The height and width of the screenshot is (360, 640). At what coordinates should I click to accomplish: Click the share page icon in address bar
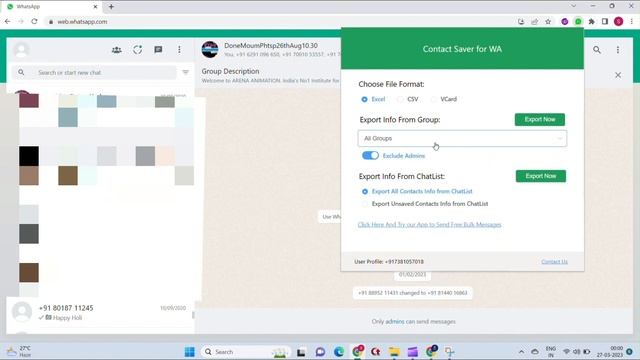[x=534, y=22]
